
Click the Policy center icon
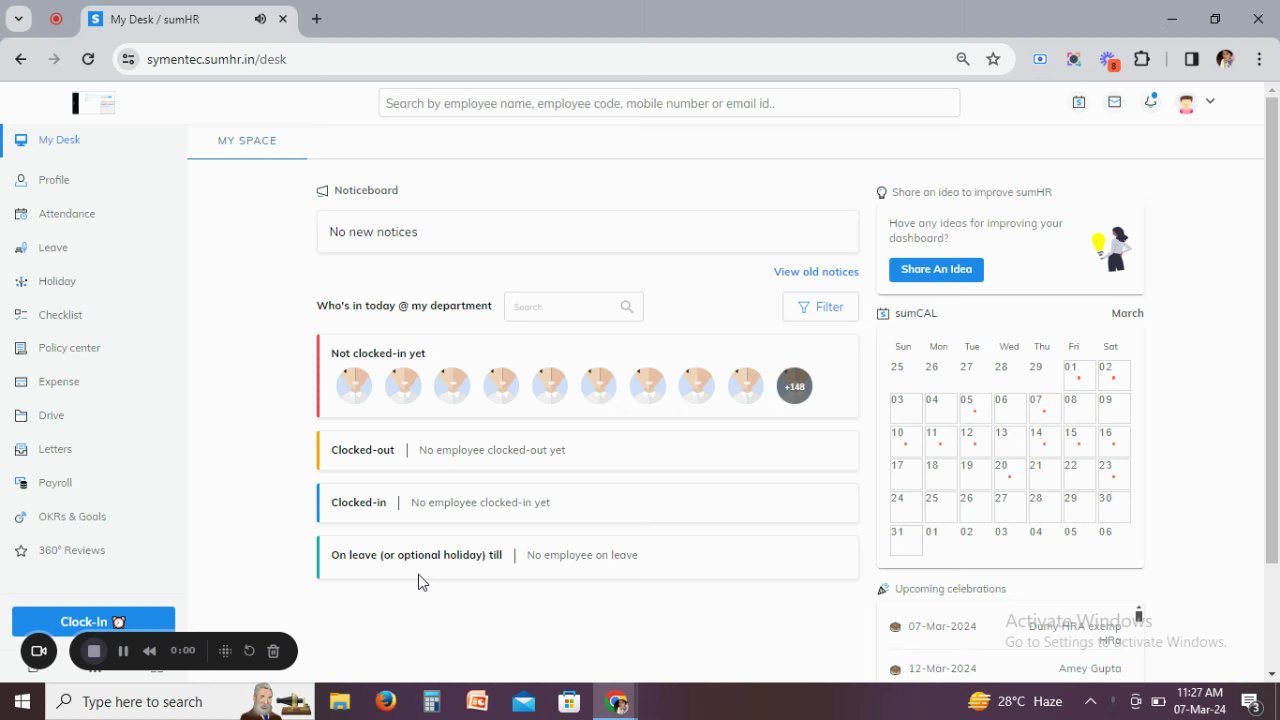point(20,348)
